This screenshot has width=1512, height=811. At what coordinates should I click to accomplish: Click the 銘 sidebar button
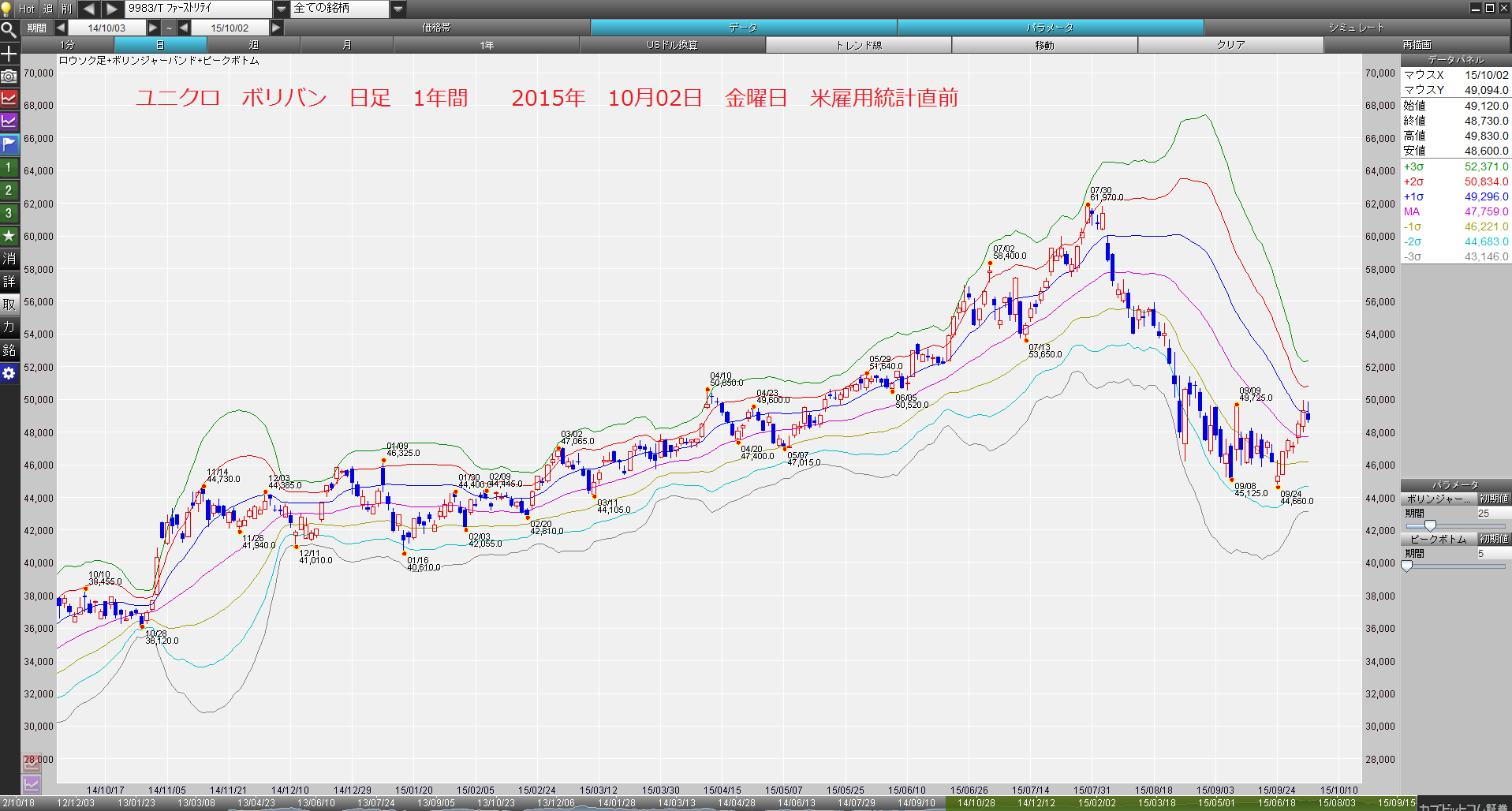9,350
